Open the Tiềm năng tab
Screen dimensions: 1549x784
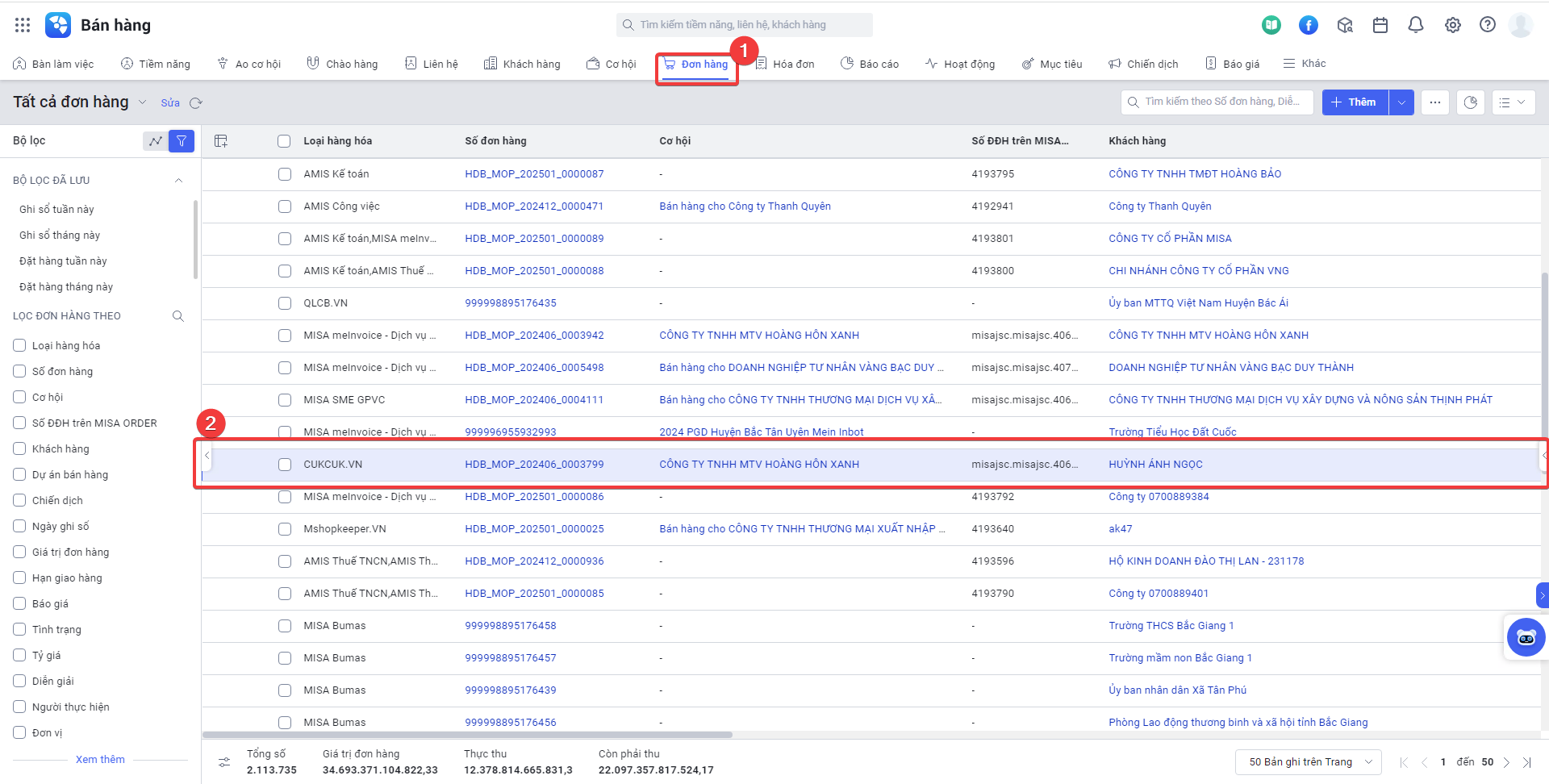156,64
